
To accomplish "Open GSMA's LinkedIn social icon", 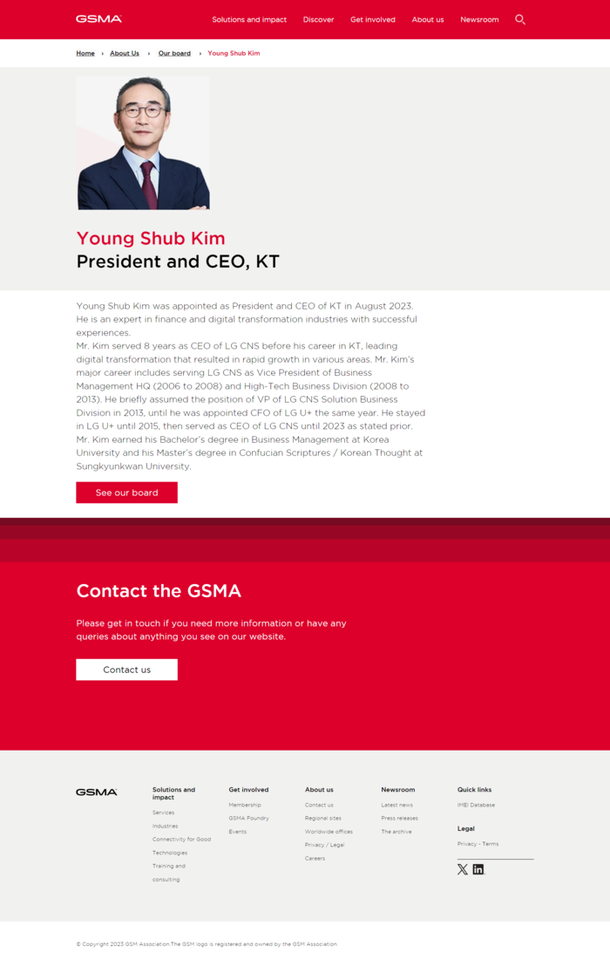I will [477, 869].
